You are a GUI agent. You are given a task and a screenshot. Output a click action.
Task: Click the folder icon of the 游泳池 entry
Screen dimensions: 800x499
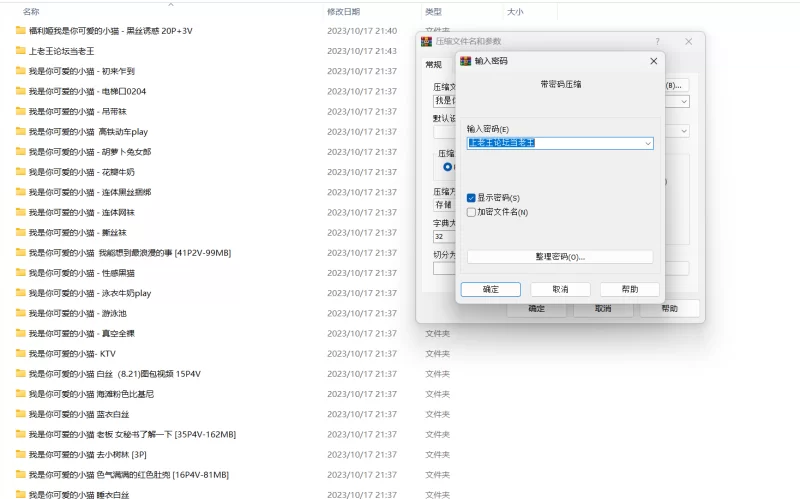(20, 313)
